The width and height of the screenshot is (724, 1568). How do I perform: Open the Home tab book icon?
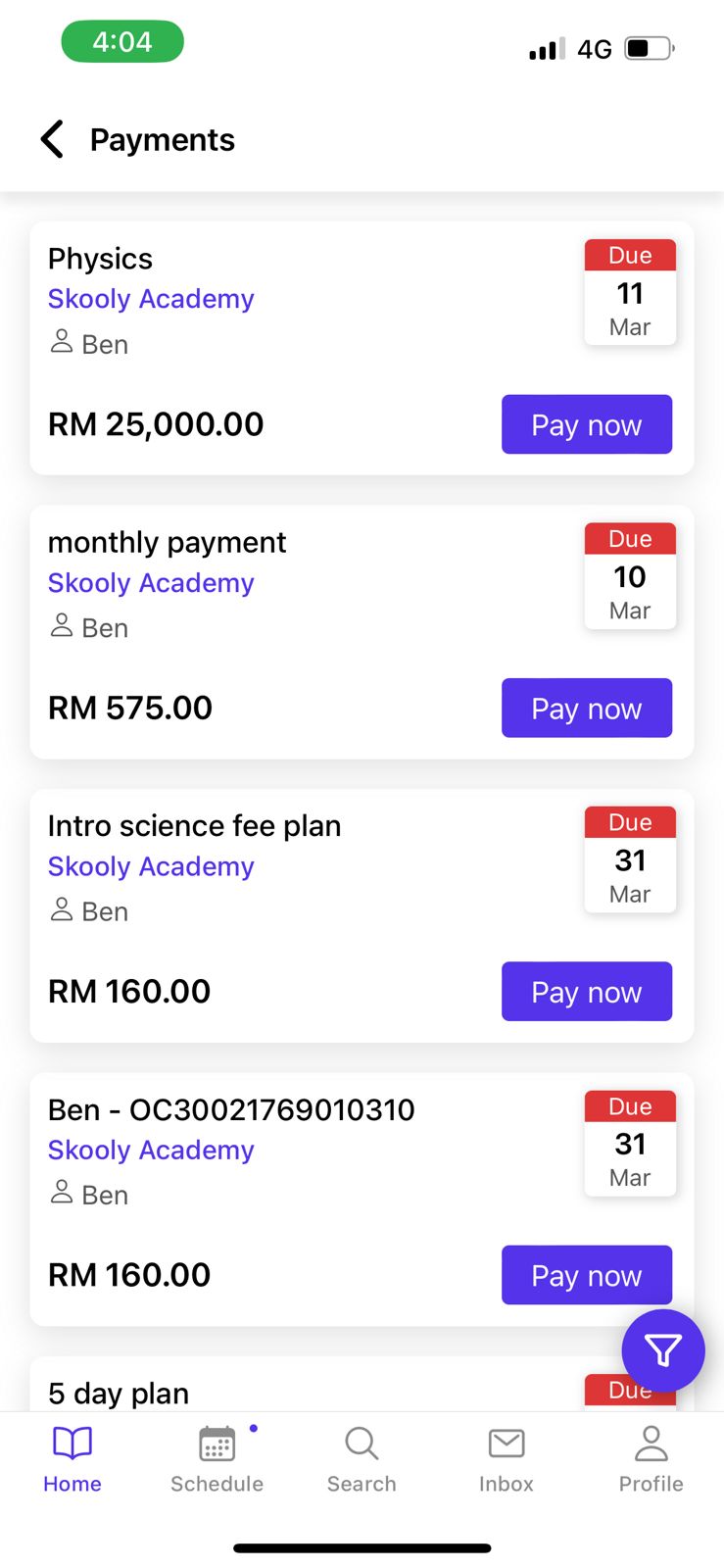click(72, 1444)
